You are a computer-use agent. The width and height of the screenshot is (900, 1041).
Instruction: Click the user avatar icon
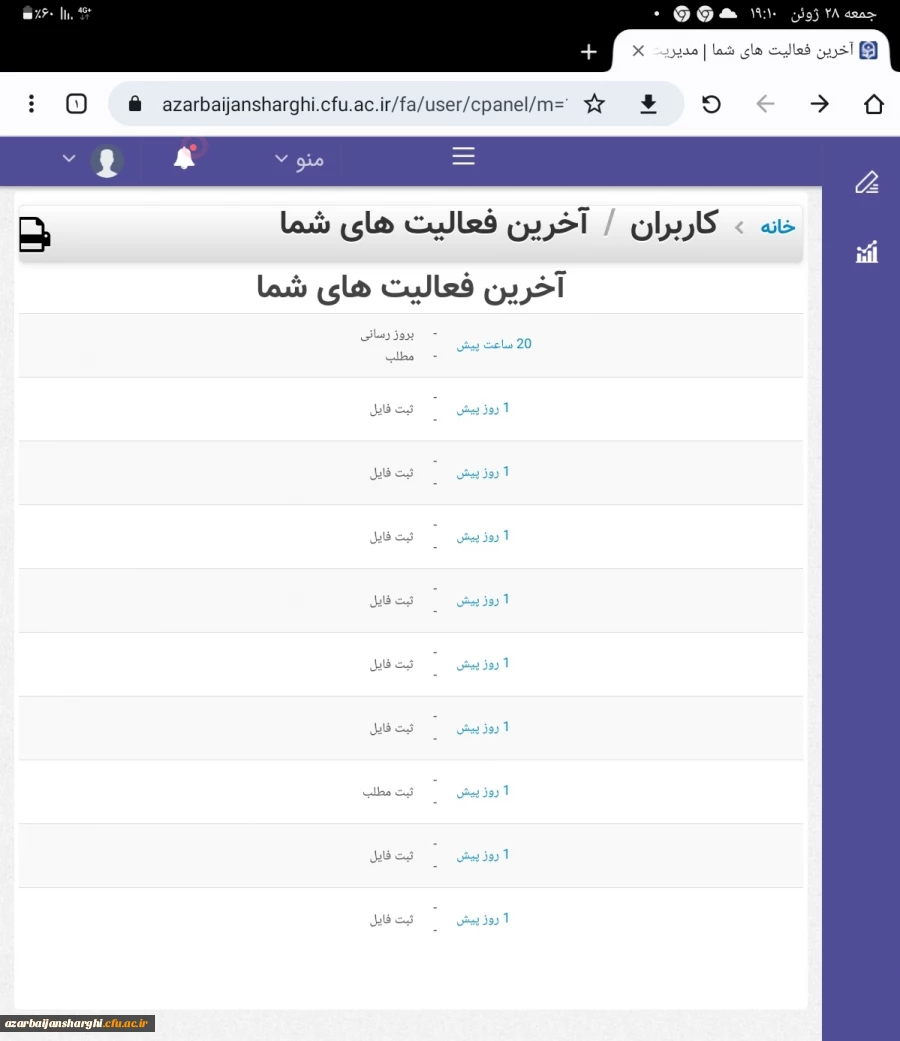pos(107,158)
